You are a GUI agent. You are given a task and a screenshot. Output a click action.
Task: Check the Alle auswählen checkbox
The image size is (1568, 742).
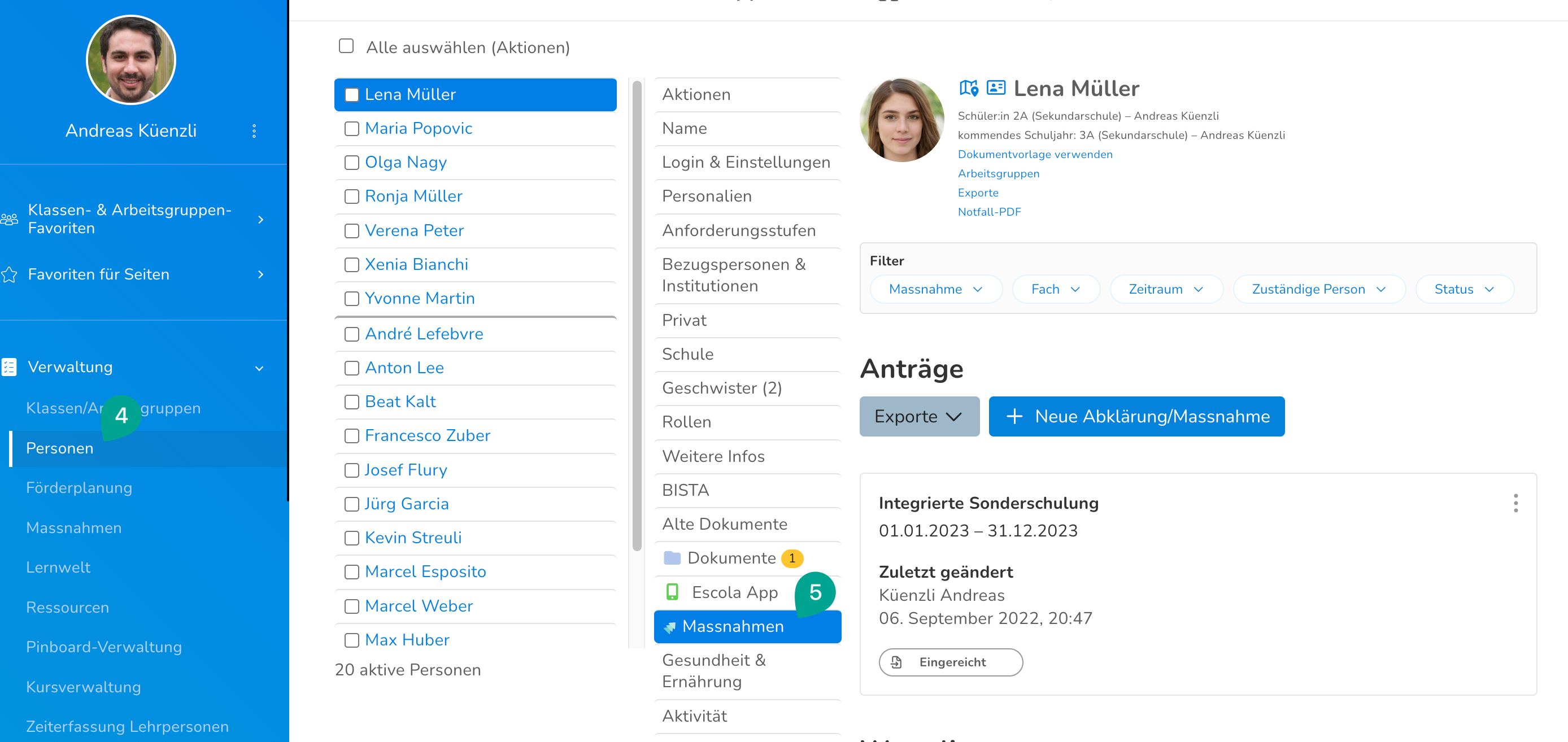[346, 46]
